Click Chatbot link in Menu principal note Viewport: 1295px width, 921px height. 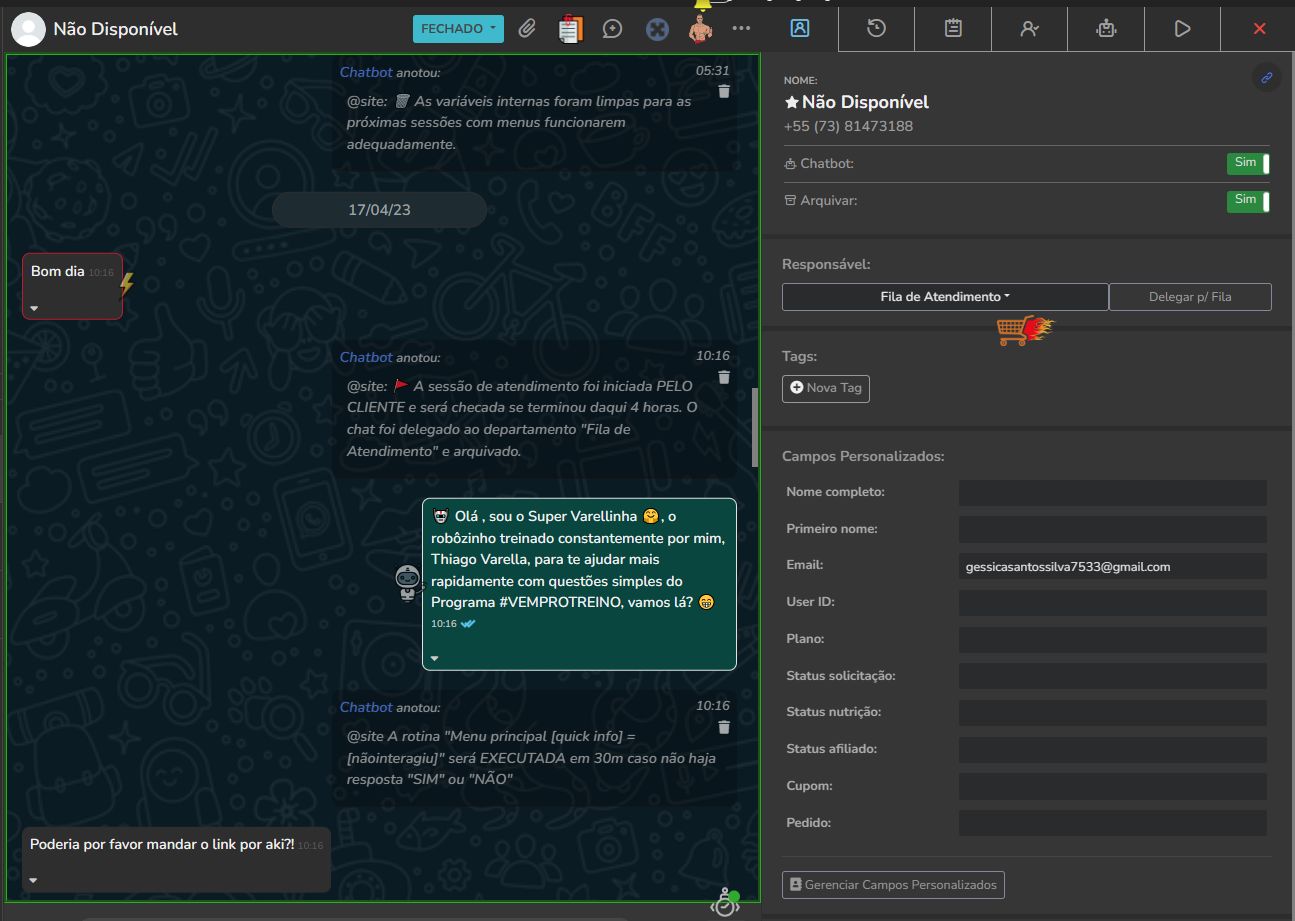point(366,707)
